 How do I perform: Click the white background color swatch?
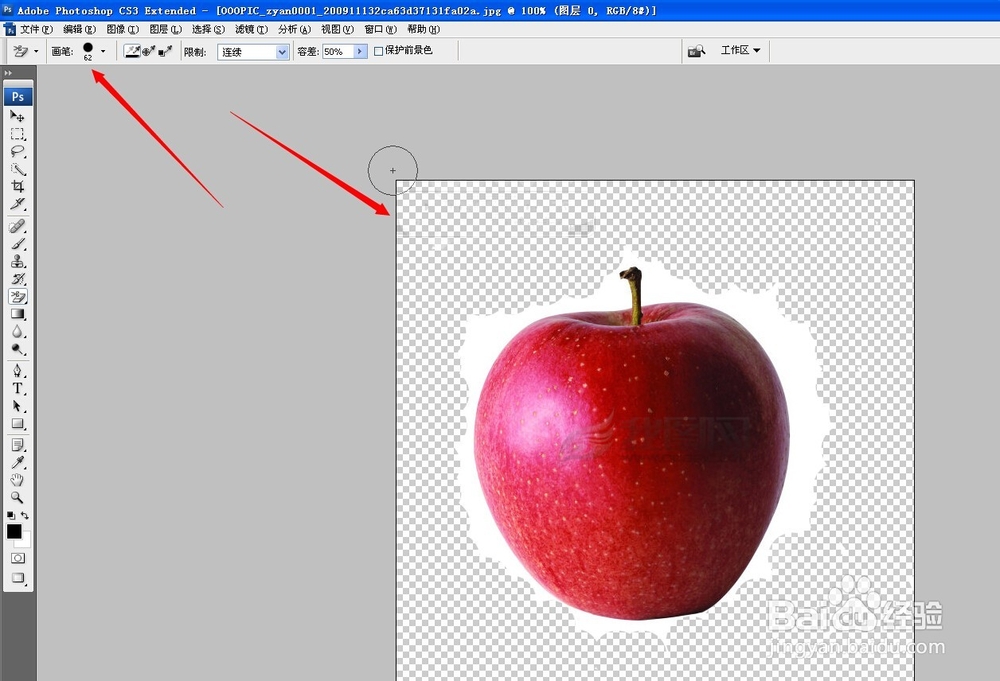point(25,541)
